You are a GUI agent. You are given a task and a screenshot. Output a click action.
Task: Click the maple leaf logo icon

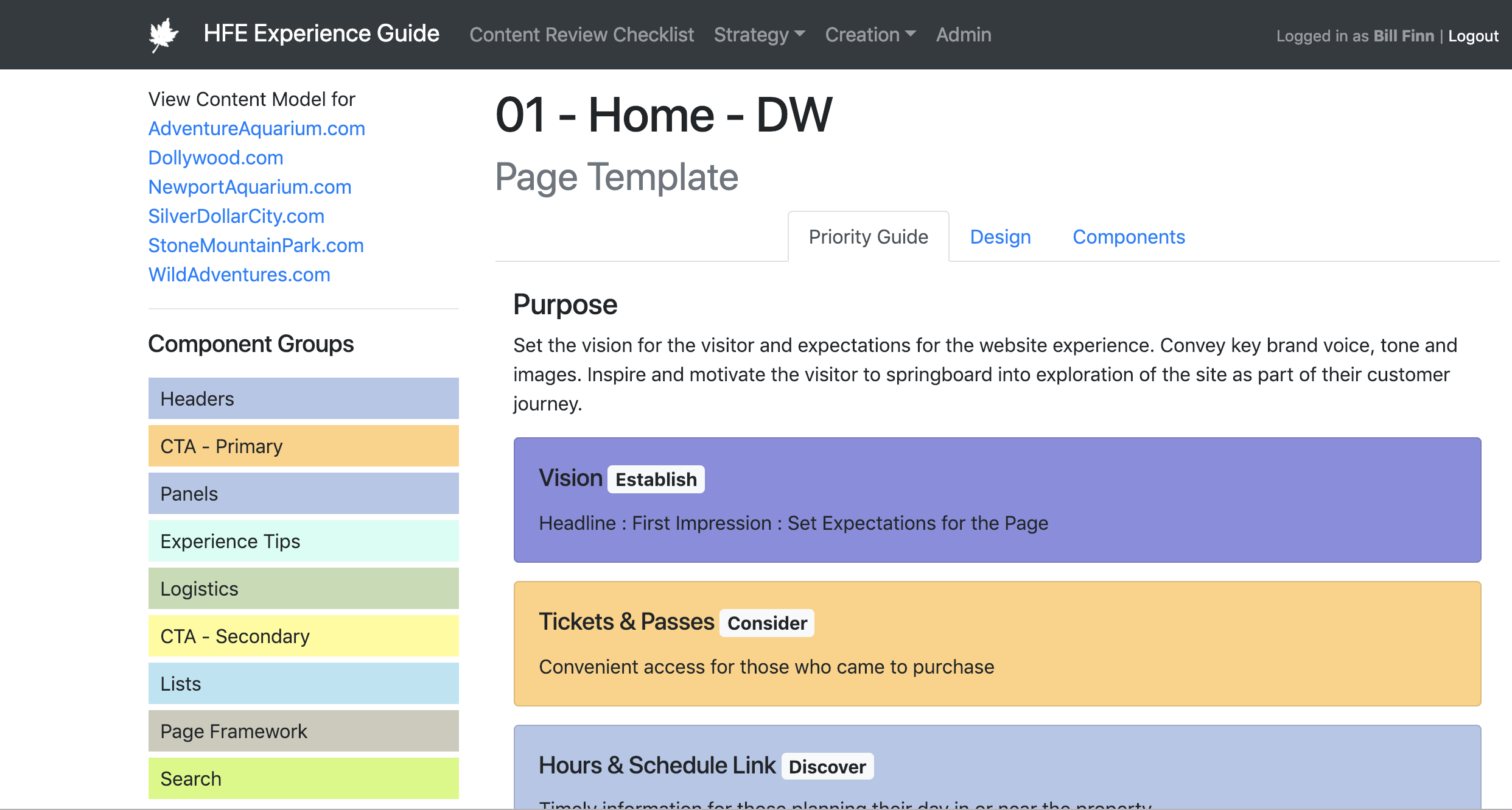pos(164,35)
